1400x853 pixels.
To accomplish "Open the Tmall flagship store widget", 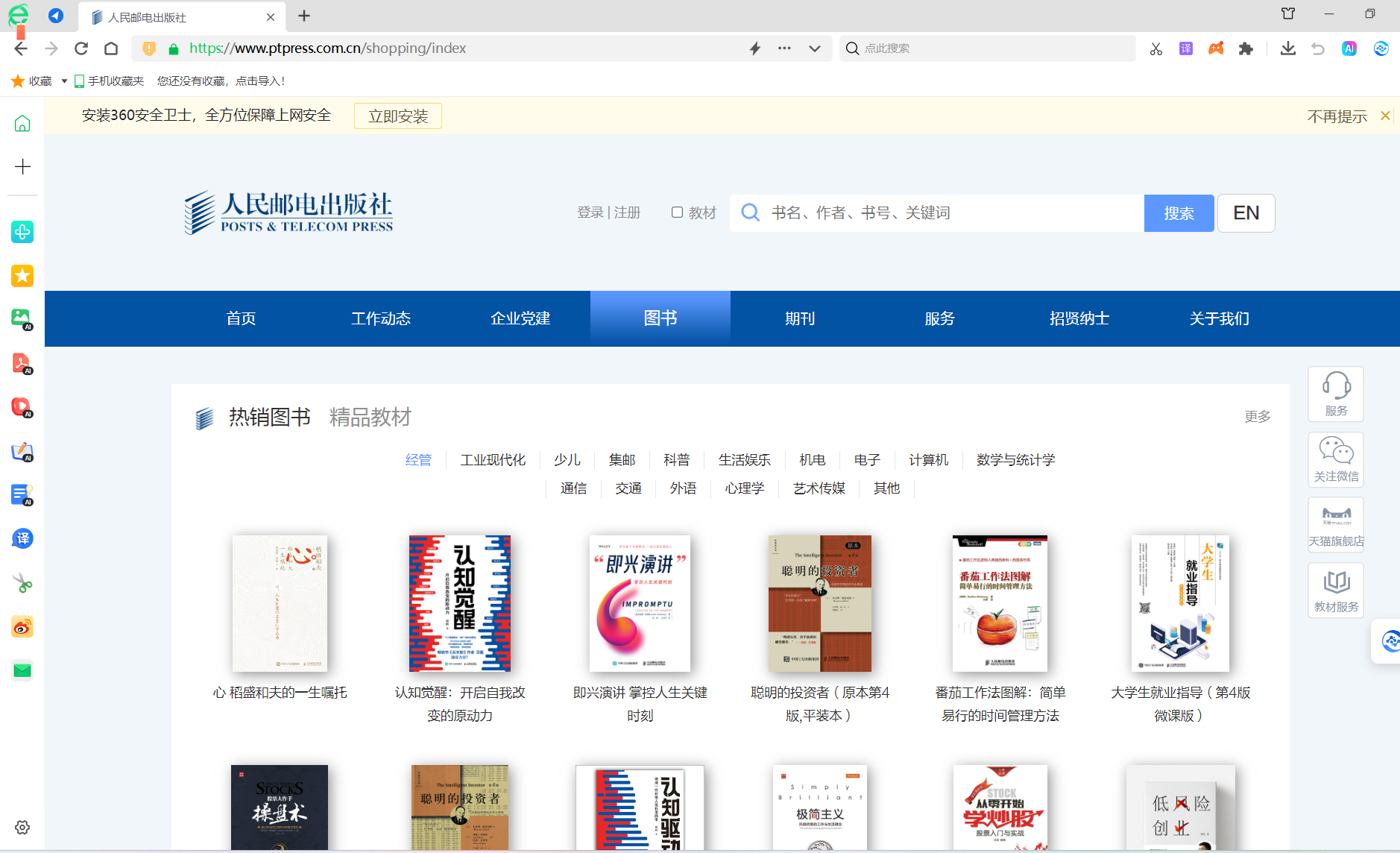I will [1336, 525].
